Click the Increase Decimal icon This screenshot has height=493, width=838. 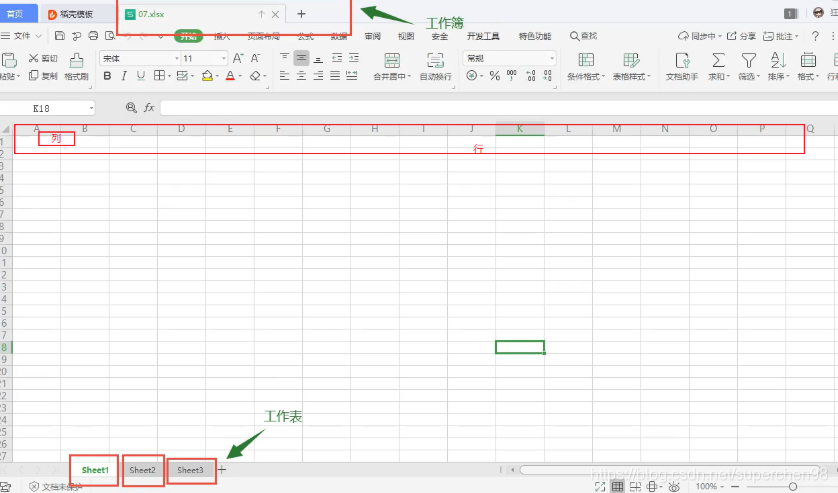click(531, 76)
